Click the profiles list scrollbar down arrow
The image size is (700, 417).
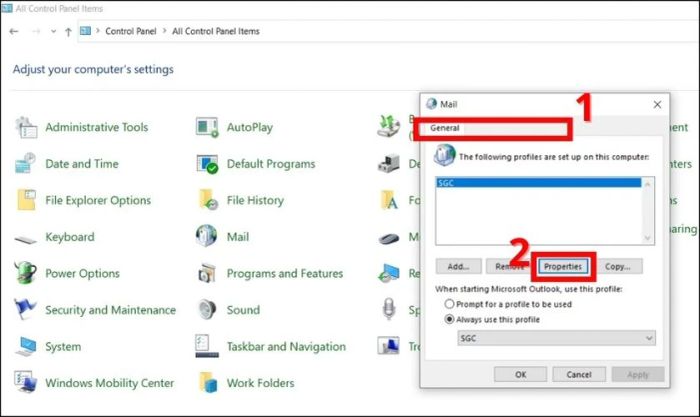pos(648,238)
